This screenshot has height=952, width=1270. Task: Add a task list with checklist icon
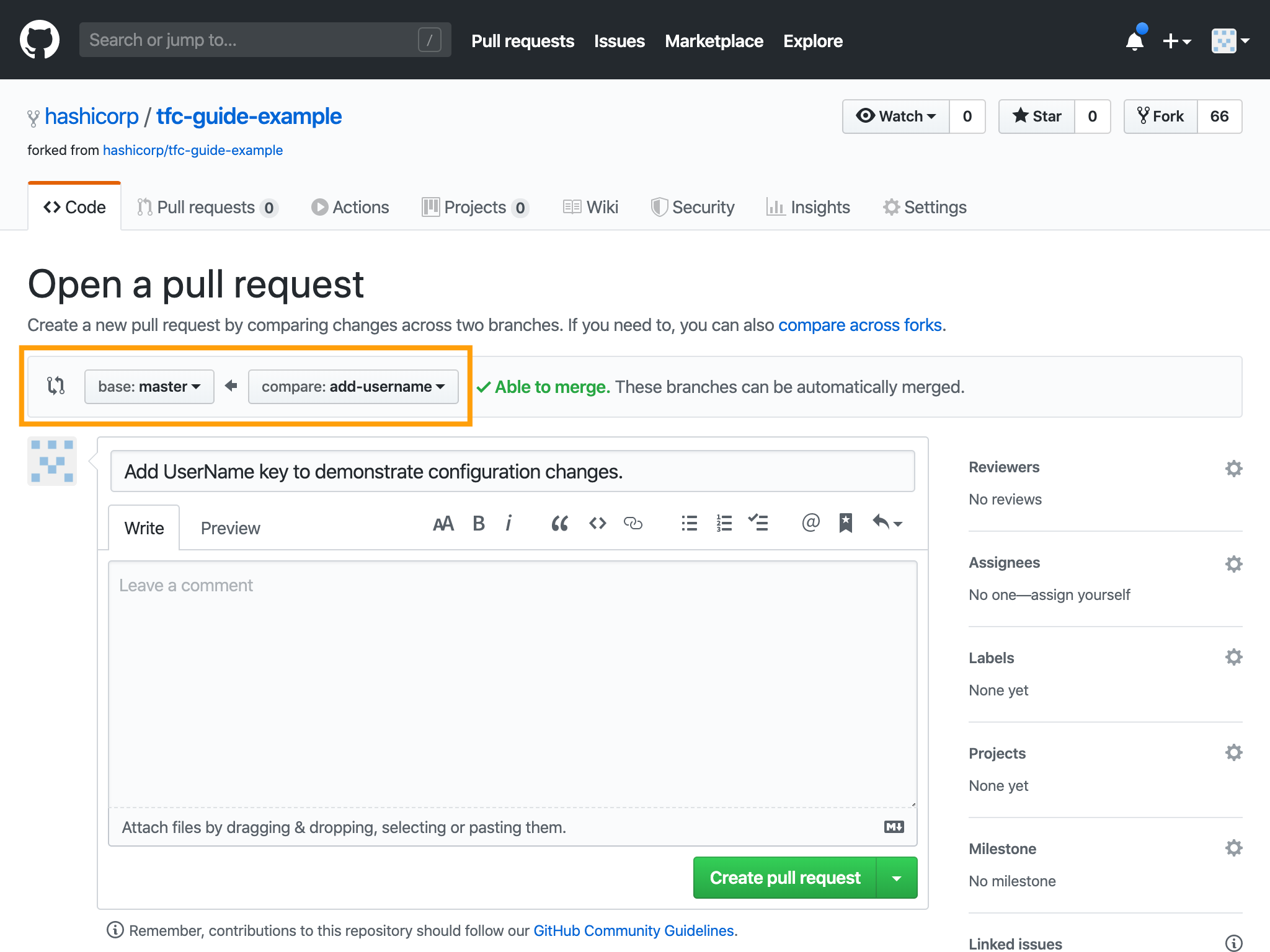pyautogui.click(x=758, y=524)
